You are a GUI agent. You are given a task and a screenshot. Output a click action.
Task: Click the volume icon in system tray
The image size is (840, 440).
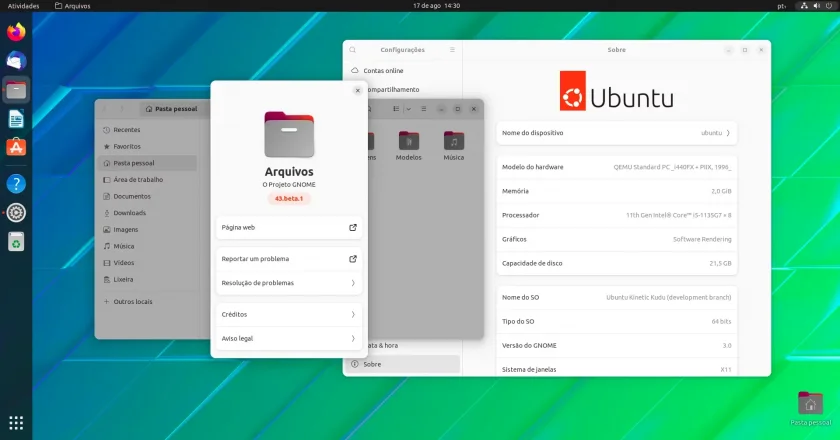coord(816,6)
